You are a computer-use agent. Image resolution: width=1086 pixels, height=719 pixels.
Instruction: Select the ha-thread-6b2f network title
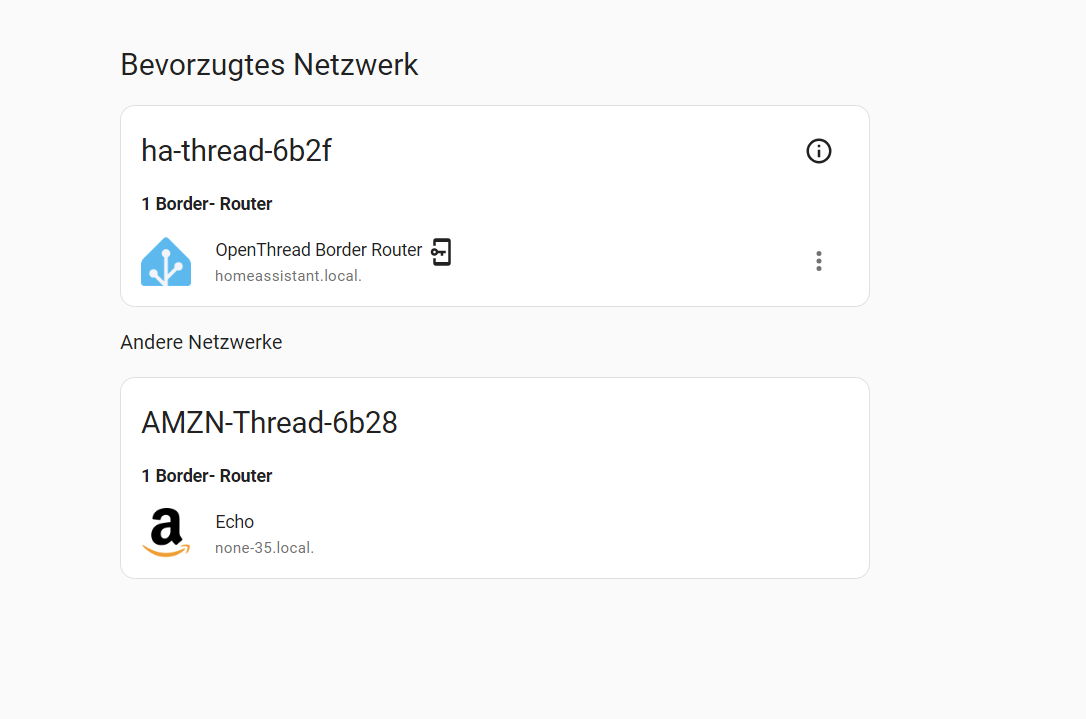[236, 151]
